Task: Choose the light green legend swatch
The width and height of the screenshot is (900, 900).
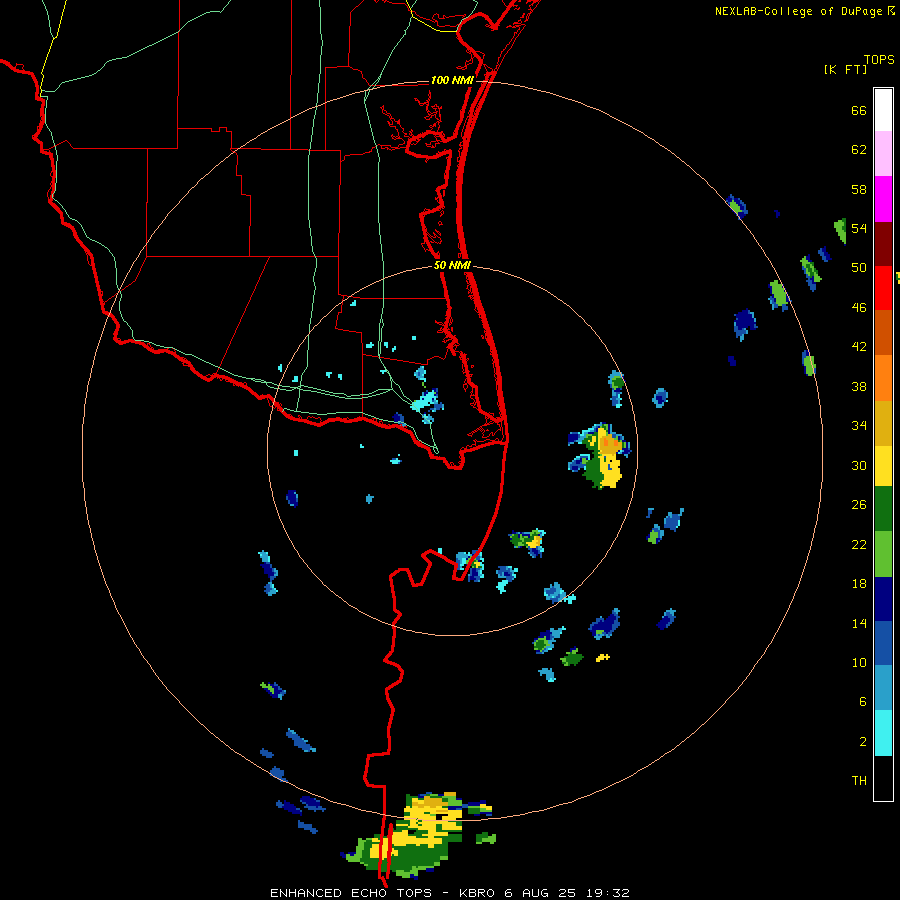Action: click(x=883, y=554)
